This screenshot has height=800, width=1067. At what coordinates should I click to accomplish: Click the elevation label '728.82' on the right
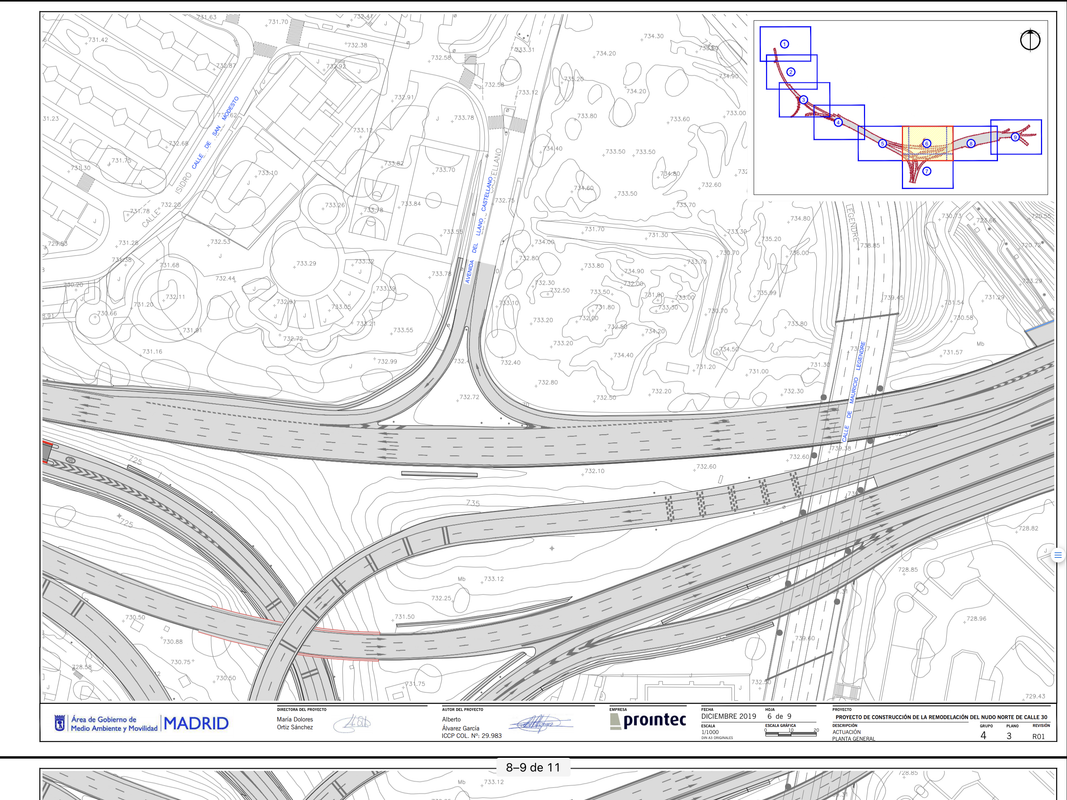pos(1028,528)
